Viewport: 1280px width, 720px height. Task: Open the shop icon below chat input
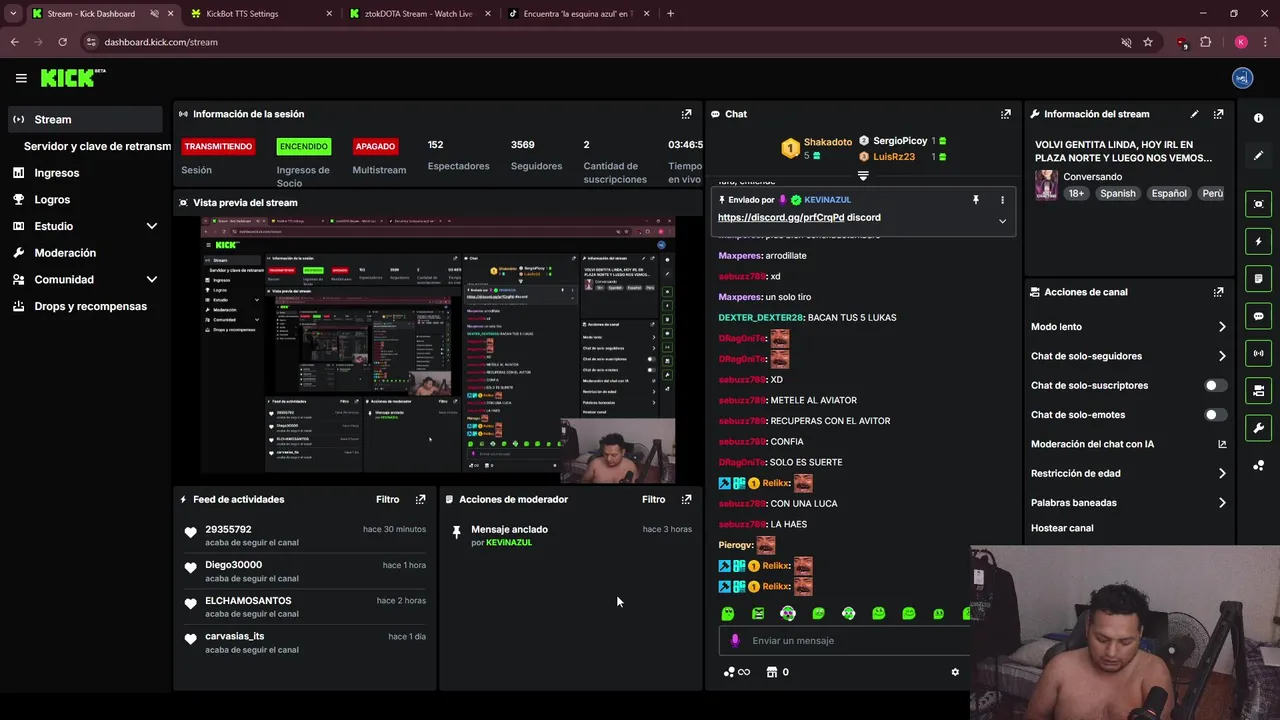click(771, 672)
